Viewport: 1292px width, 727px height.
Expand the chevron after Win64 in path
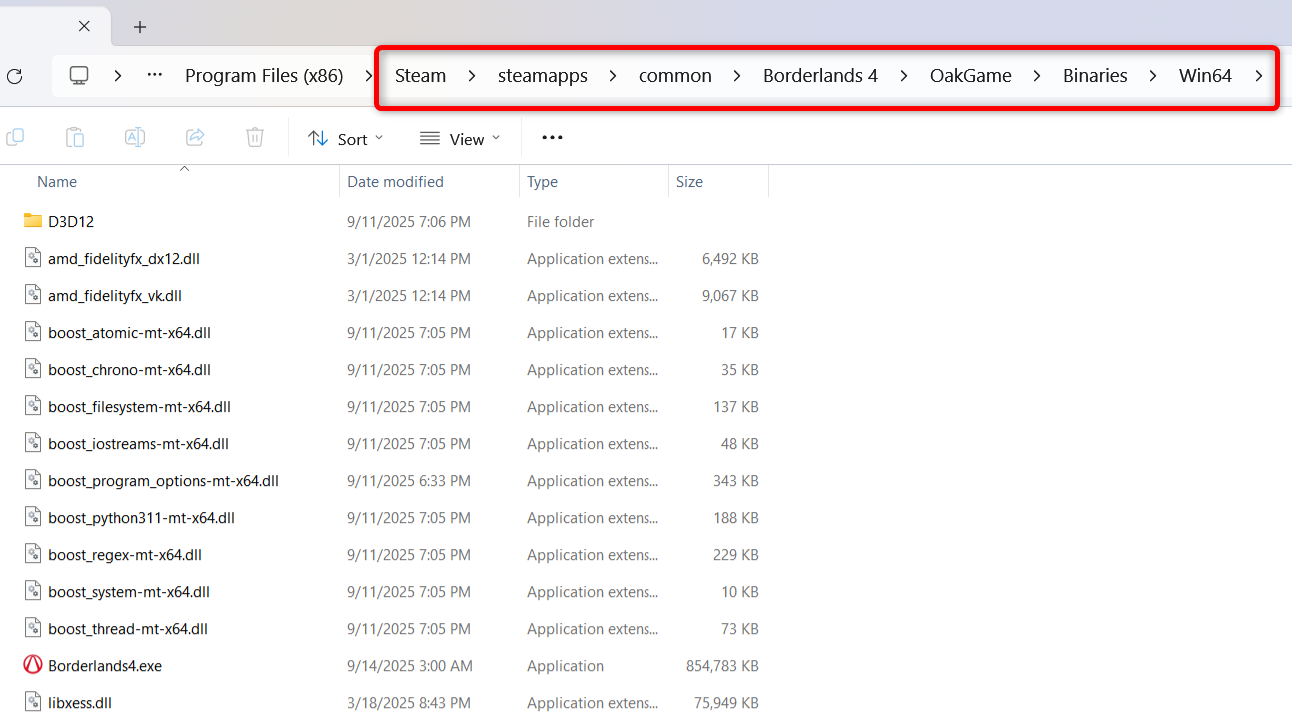(x=1259, y=76)
